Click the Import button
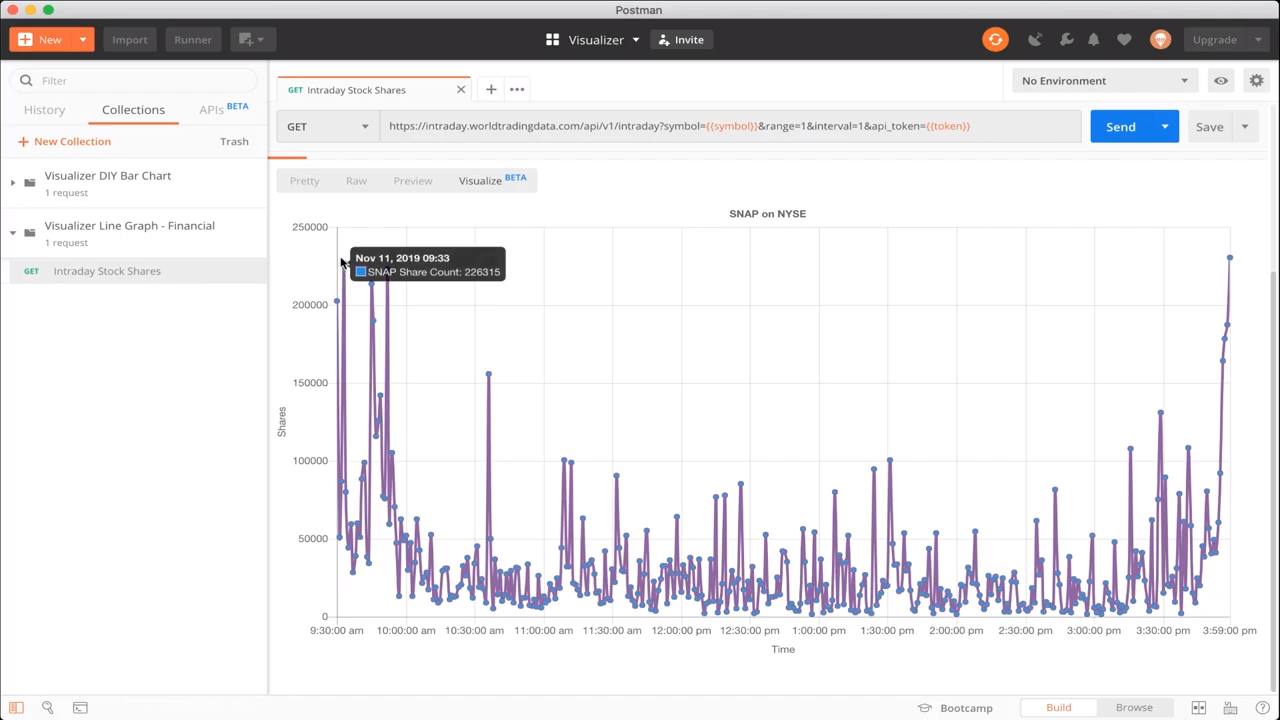Image resolution: width=1280 pixels, height=720 pixels. [130, 40]
